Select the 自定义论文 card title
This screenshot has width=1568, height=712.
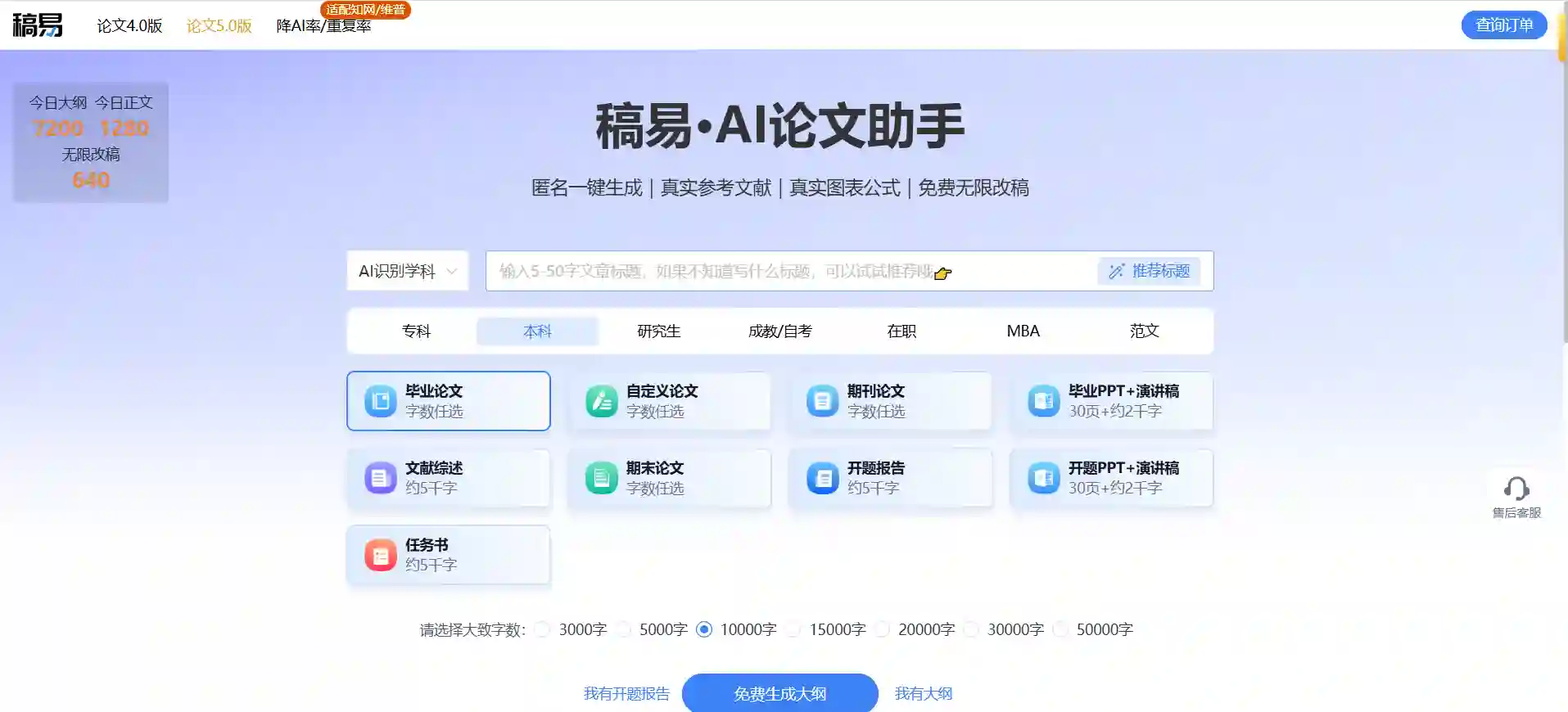point(662,391)
